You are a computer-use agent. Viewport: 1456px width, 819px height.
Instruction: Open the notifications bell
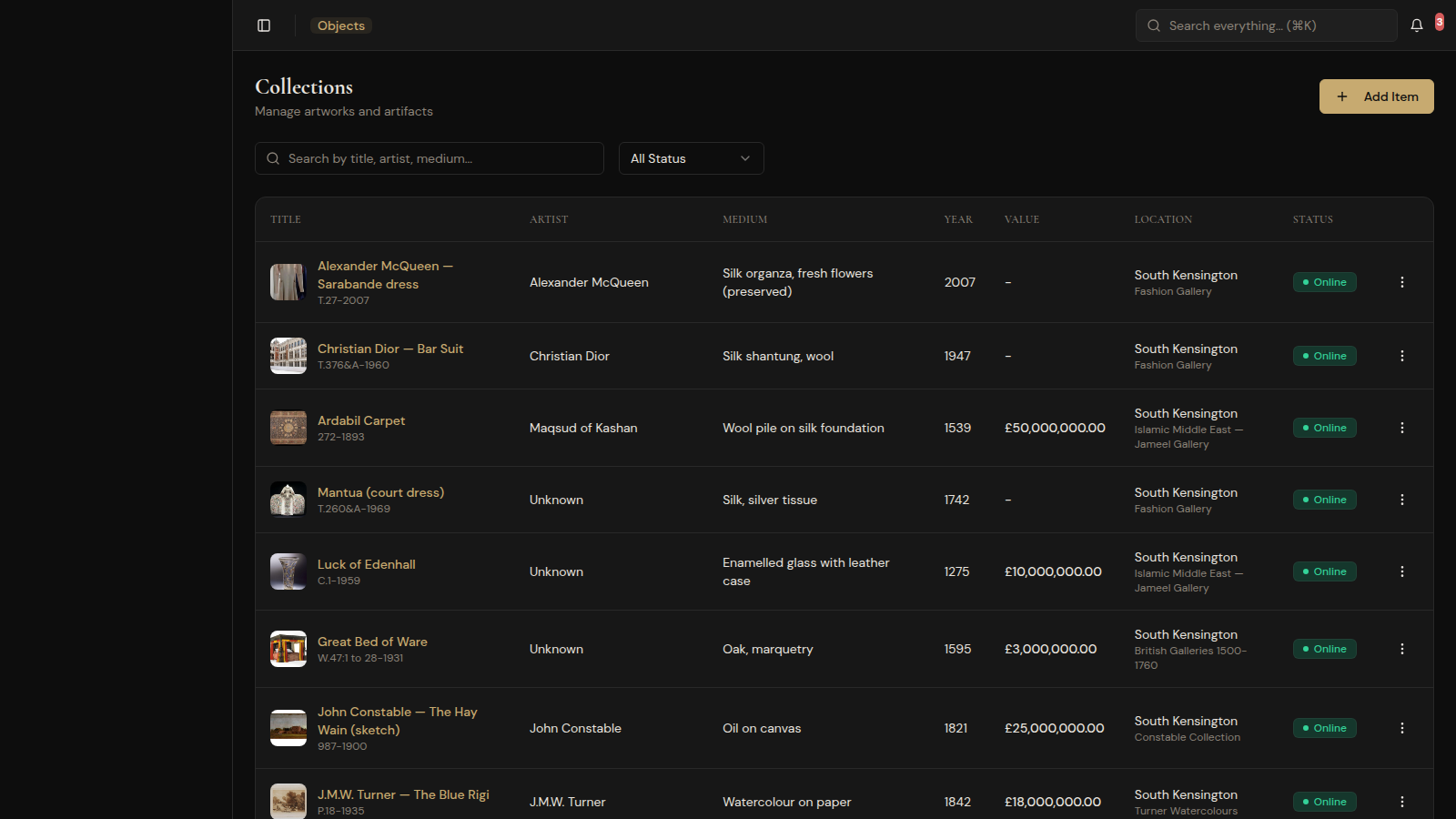[1416, 25]
